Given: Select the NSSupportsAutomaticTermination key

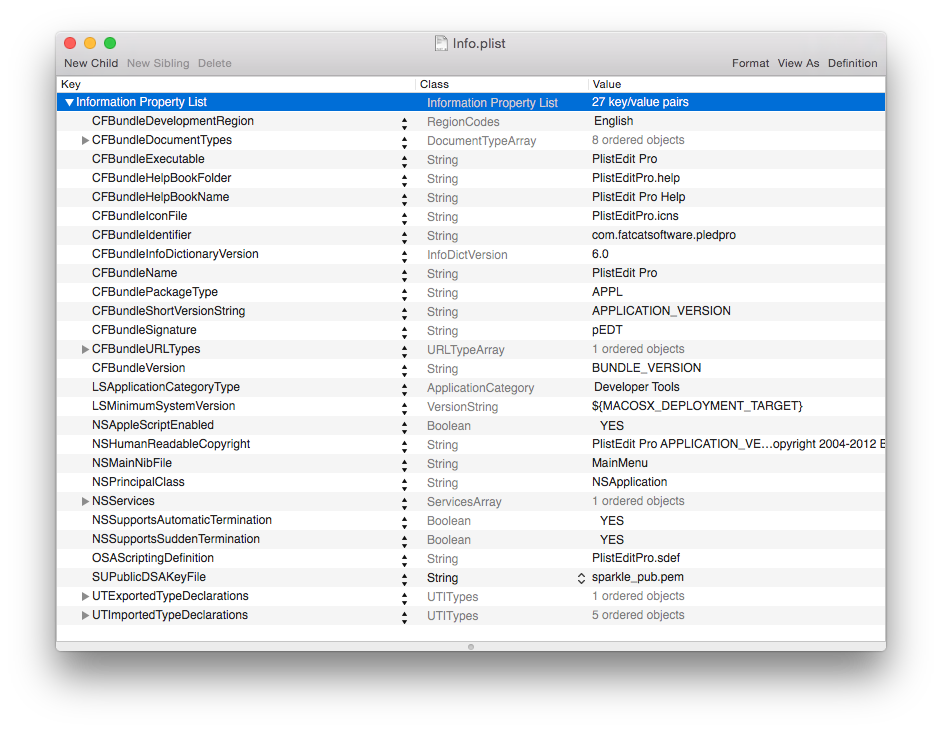Looking at the screenshot, I should click(182, 520).
